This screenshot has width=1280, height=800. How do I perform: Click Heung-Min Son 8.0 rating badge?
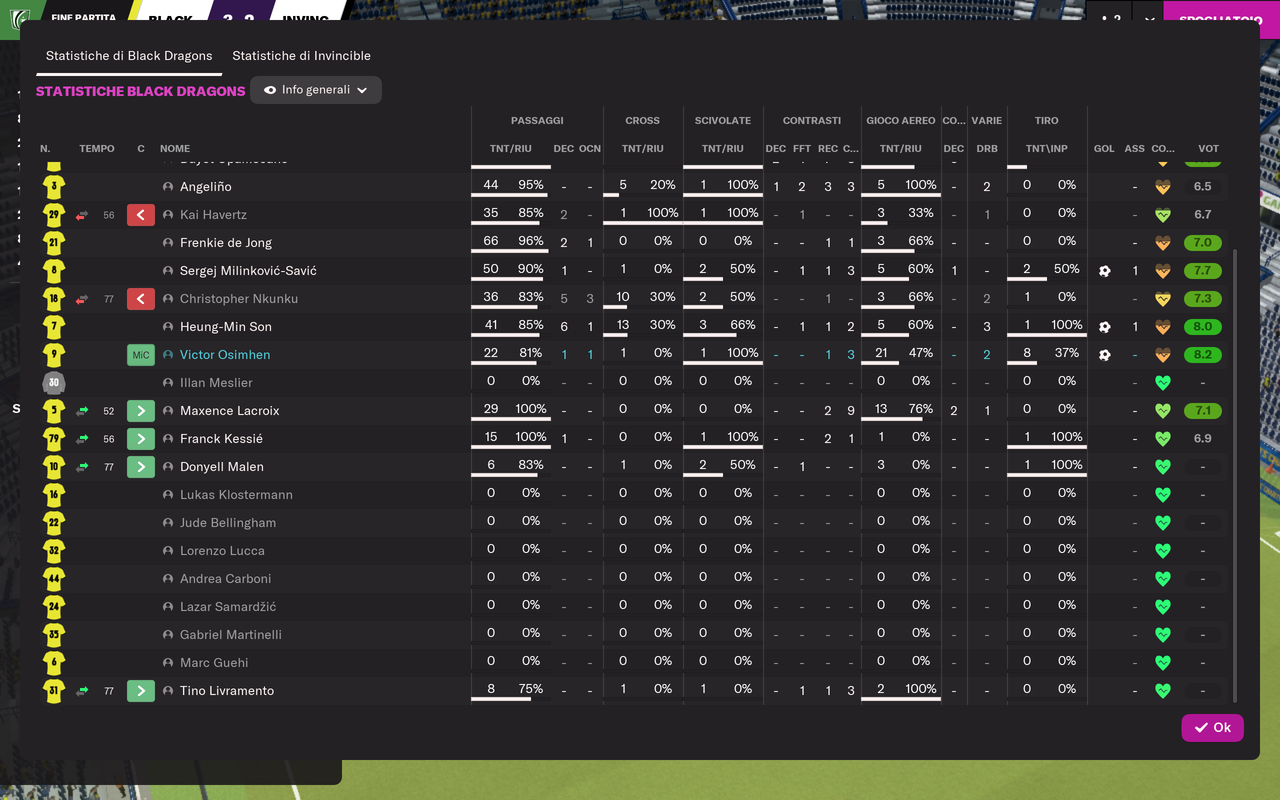coord(1202,327)
